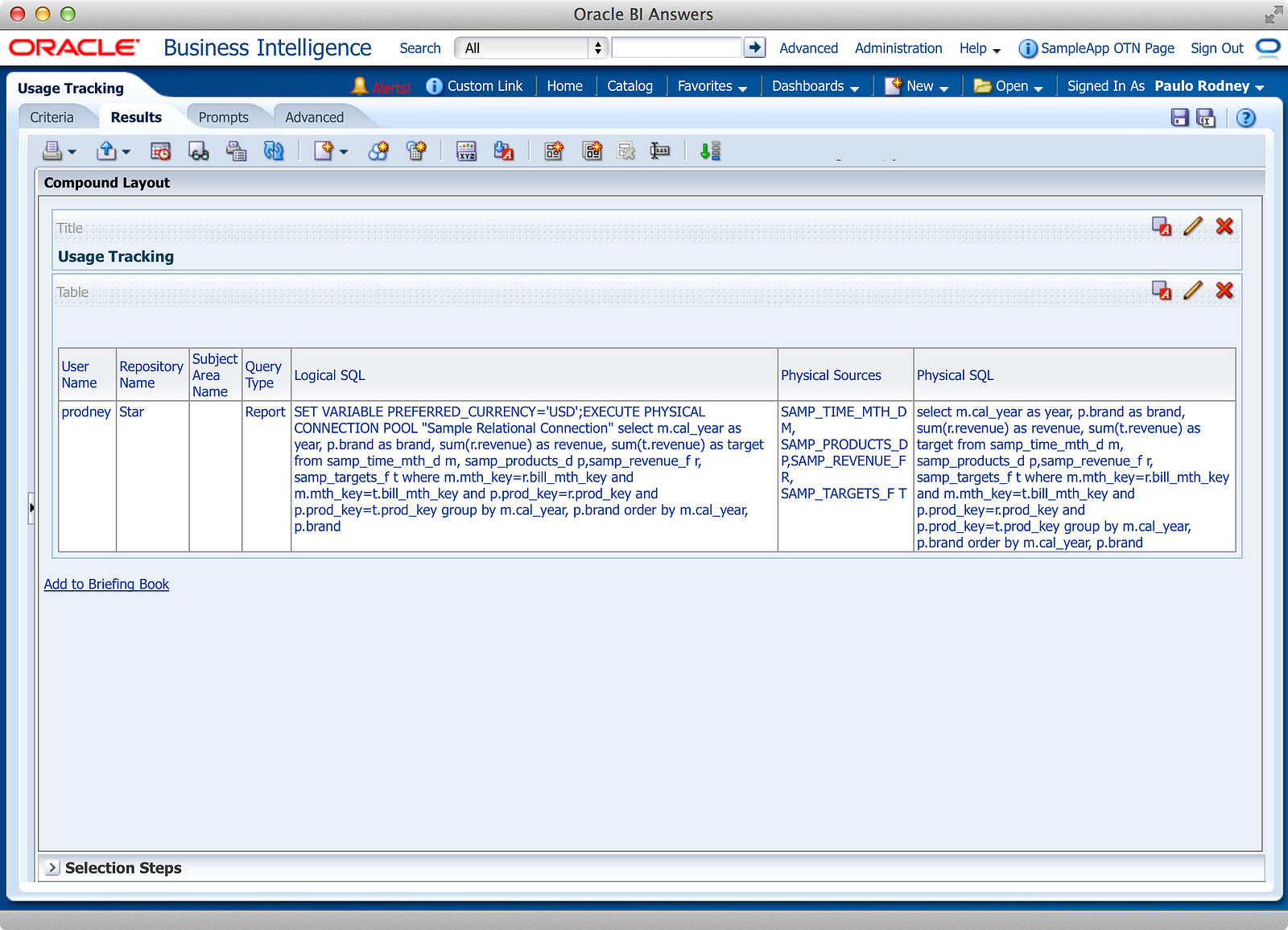Open the Catalog page

point(630,86)
